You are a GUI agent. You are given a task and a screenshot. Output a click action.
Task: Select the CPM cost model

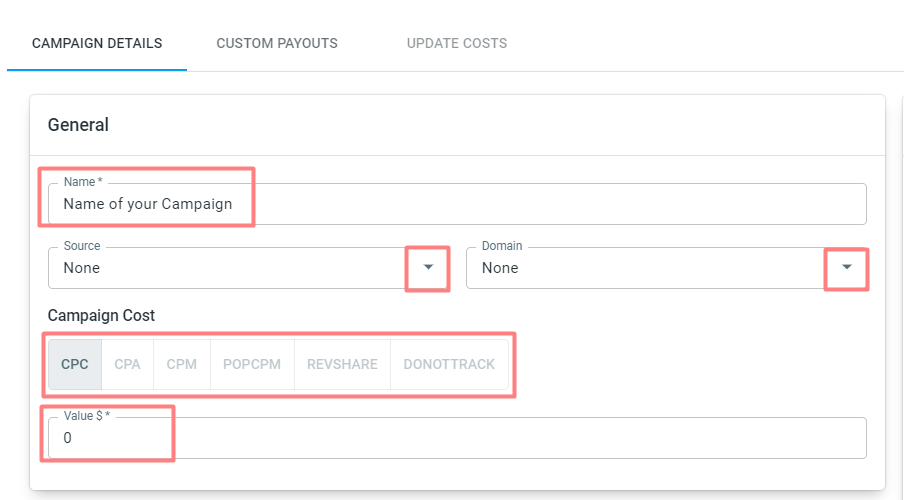182,364
